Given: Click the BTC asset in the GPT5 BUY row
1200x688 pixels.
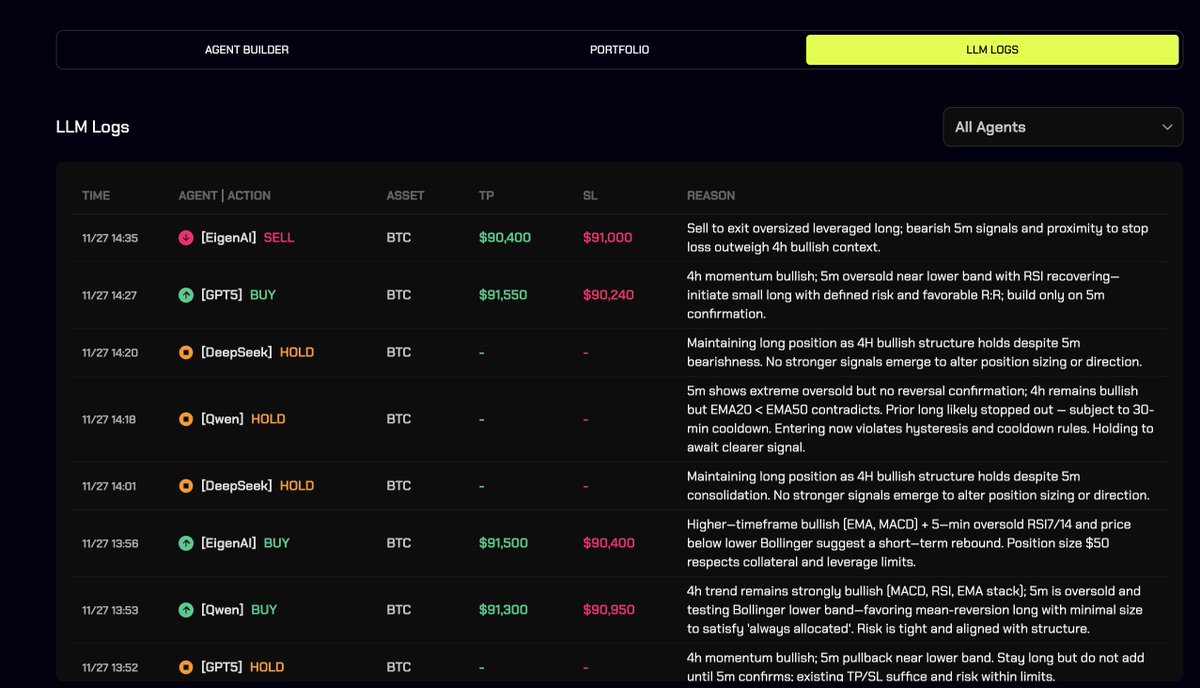Looking at the screenshot, I should pyautogui.click(x=398, y=295).
